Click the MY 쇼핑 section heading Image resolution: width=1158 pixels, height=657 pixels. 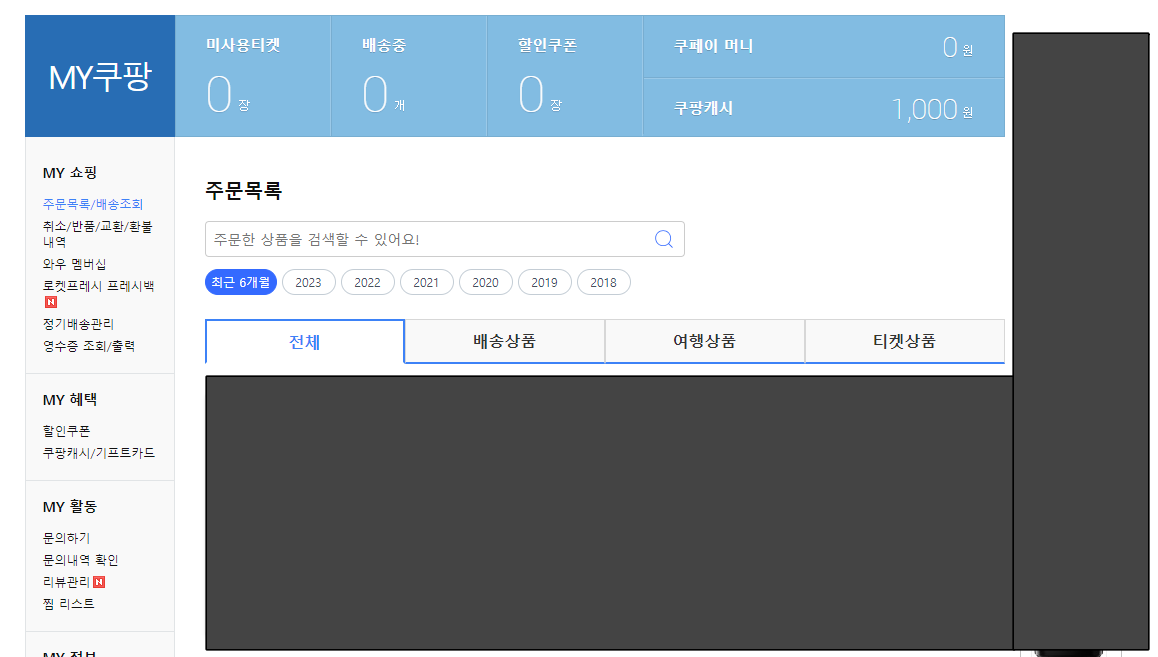tap(70, 173)
